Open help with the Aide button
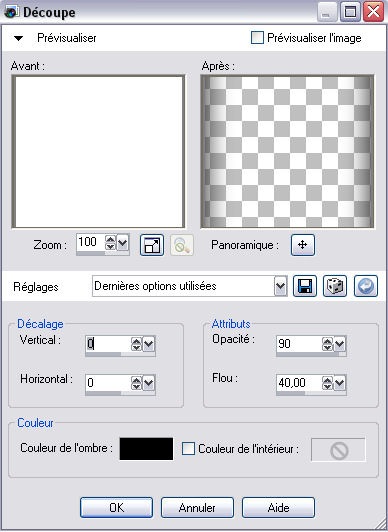The width and height of the screenshot is (388, 532). [278, 508]
